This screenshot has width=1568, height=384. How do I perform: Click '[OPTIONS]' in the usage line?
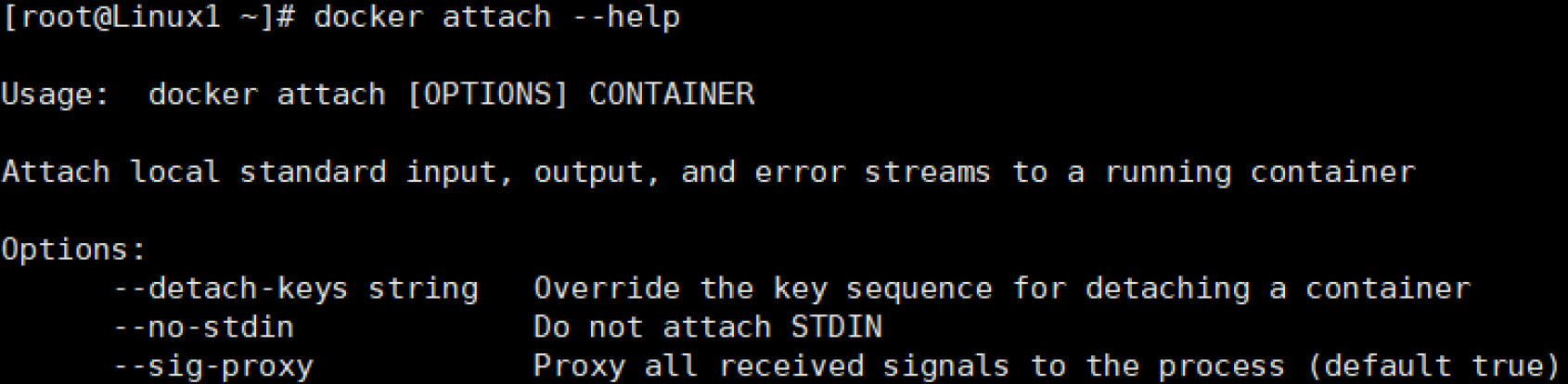[x=487, y=95]
